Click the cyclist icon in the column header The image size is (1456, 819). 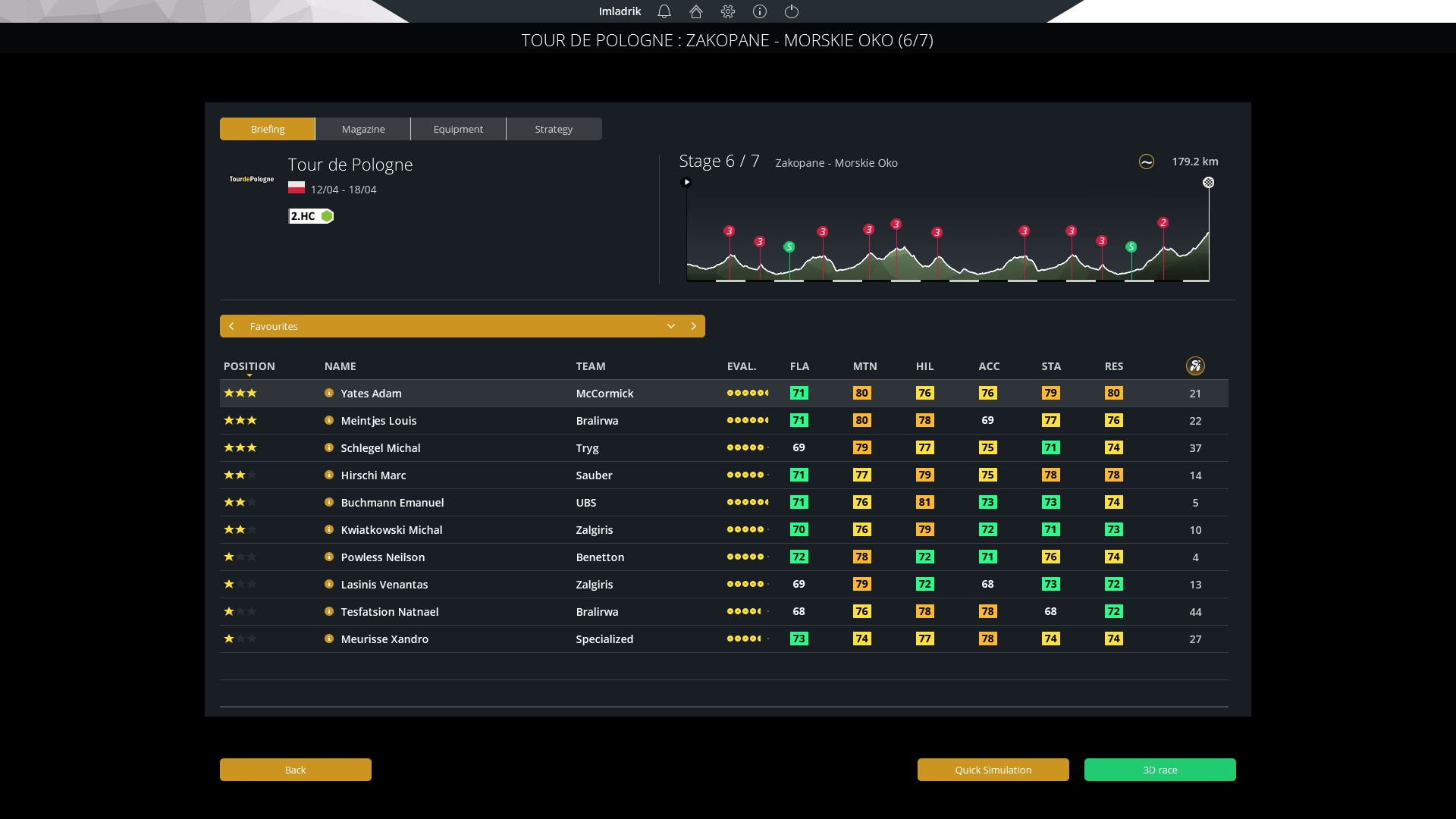point(1195,366)
